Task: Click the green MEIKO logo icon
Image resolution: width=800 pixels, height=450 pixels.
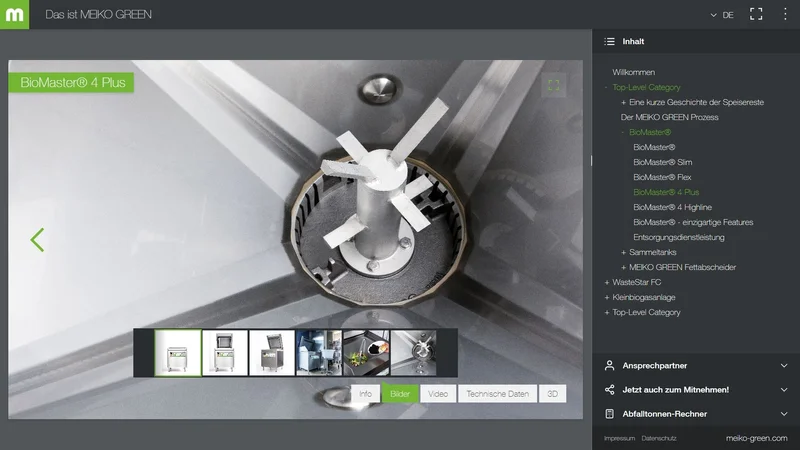Action: (x=14, y=14)
